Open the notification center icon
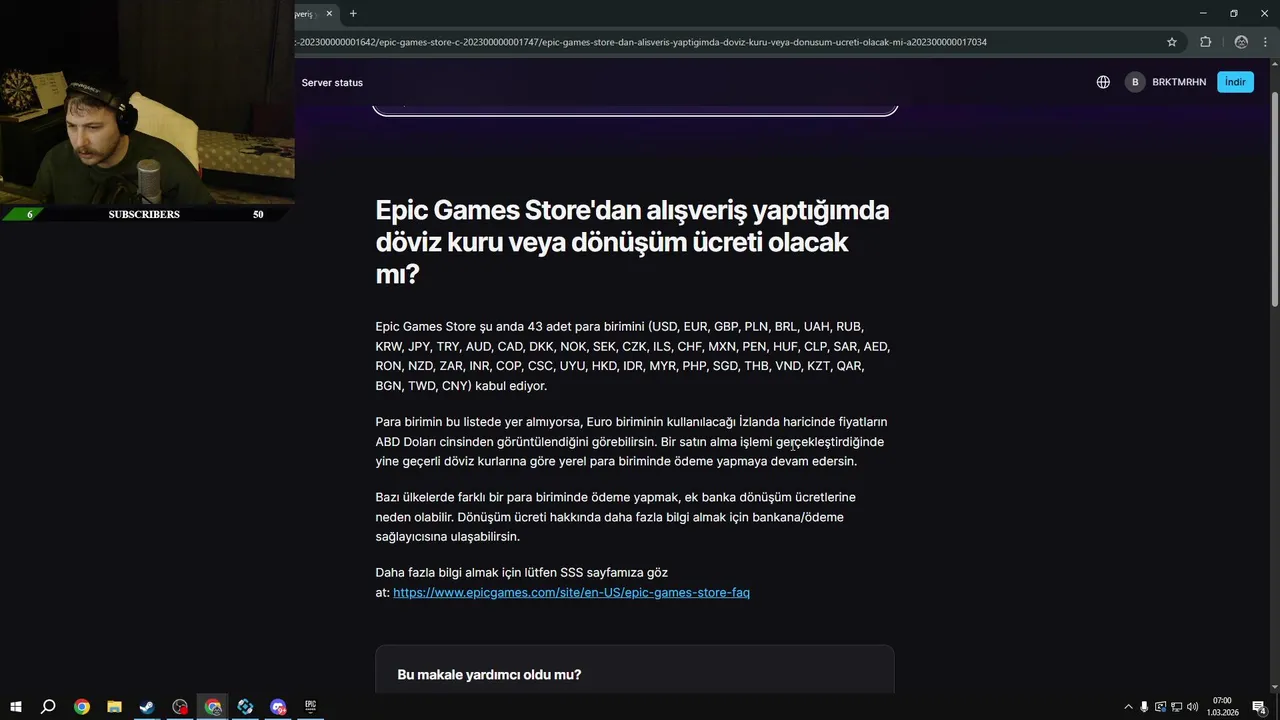This screenshot has width=1280, height=720. tap(1259, 707)
